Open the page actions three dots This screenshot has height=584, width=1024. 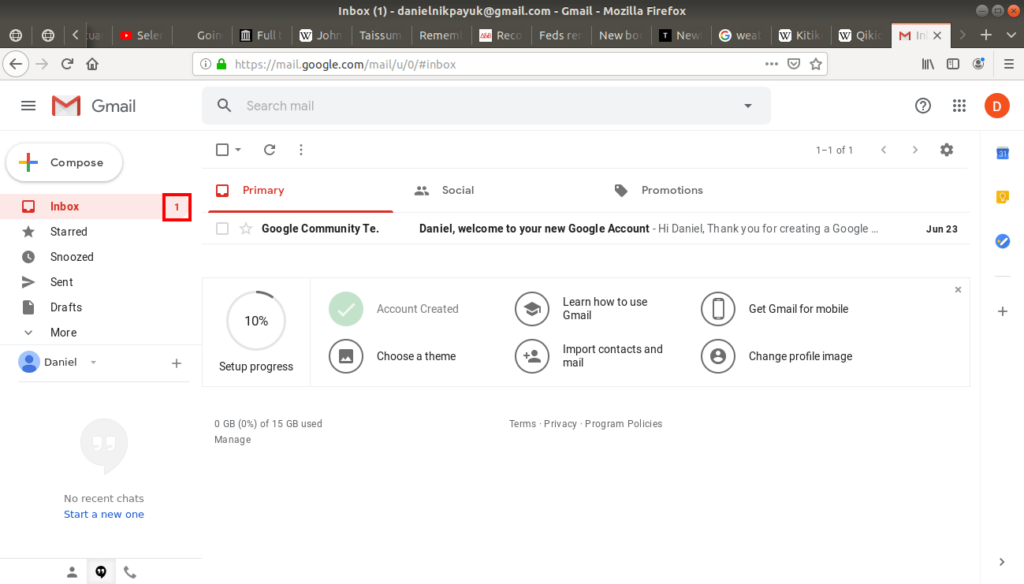point(771,64)
